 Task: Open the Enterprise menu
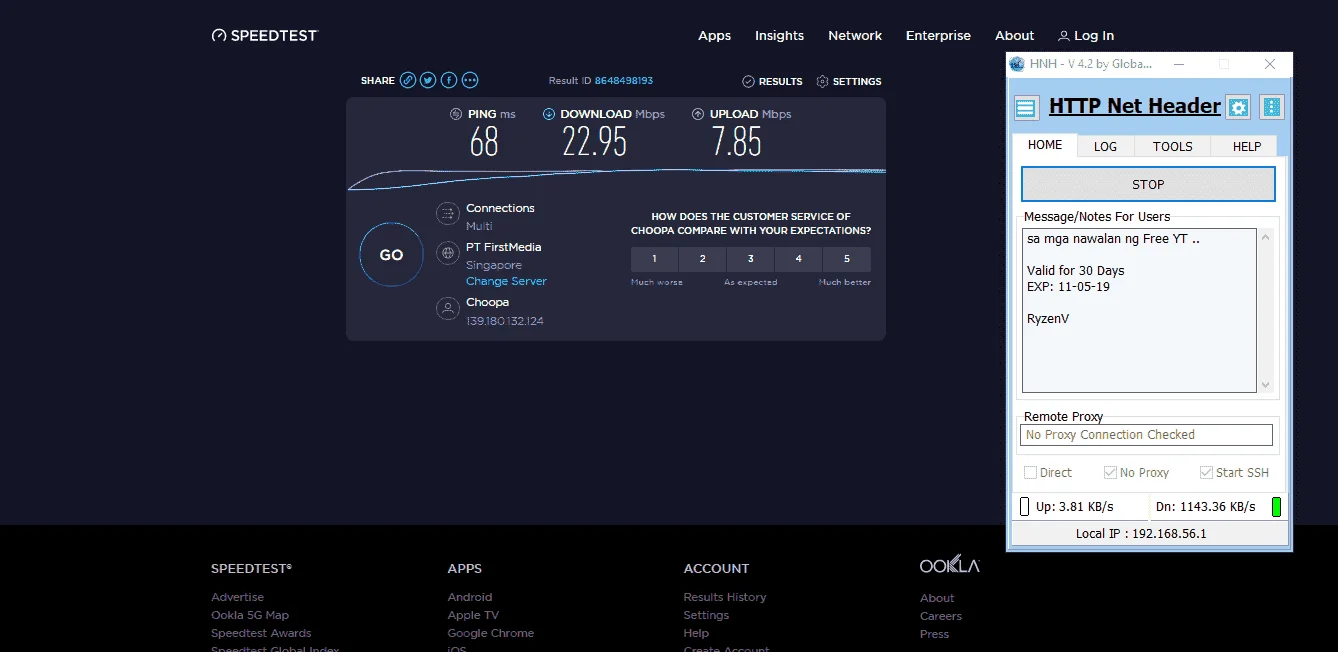[938, 35]
